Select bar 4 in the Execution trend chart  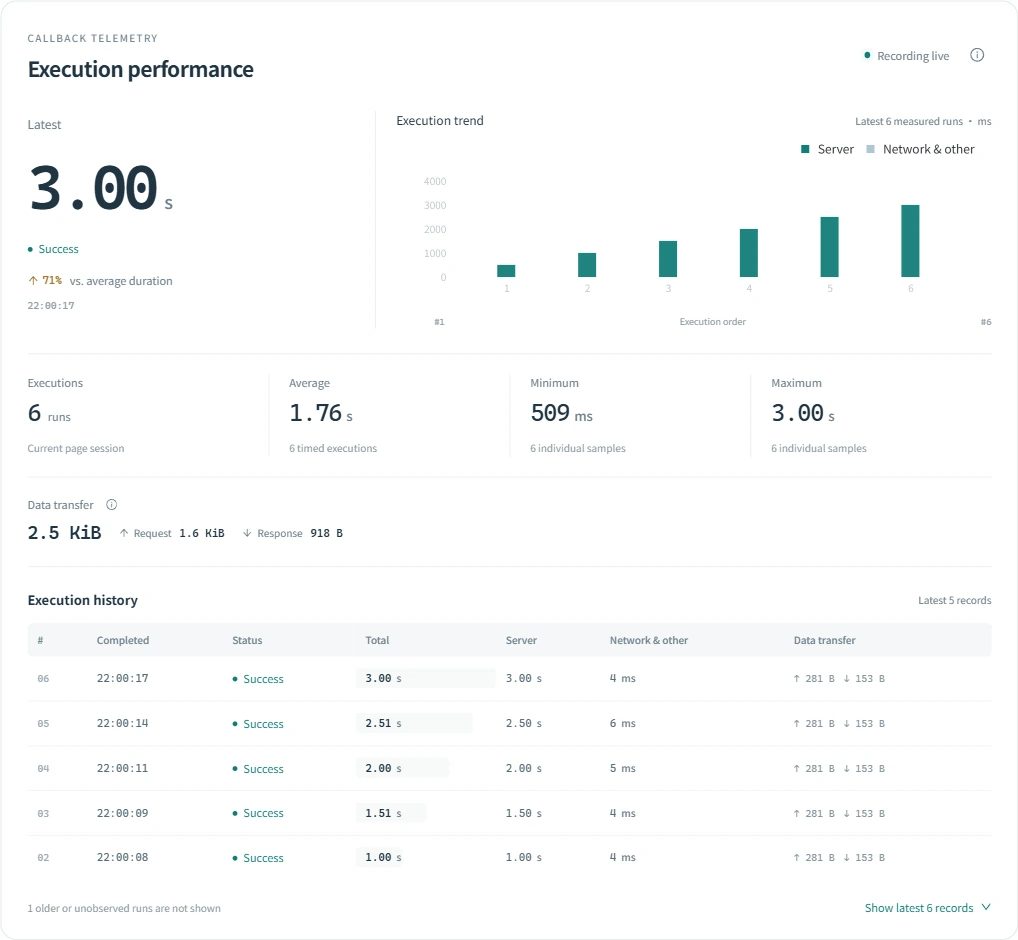tap(749, 253)
